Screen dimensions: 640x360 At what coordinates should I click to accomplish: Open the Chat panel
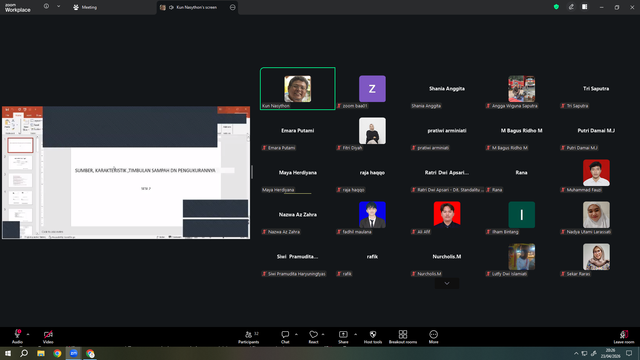tap(285, 337)
